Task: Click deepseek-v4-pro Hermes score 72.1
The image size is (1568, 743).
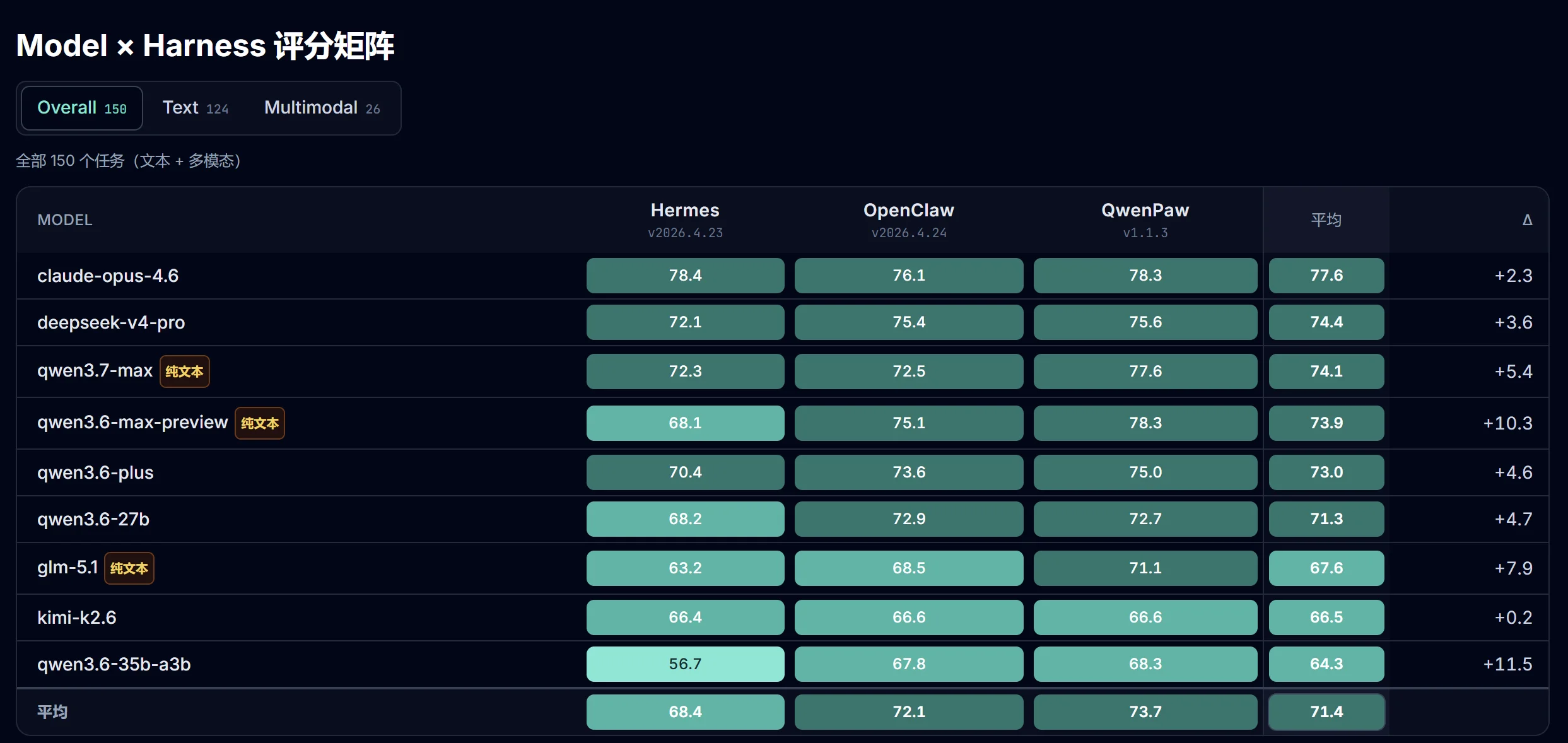Action: tap(686, 322)
